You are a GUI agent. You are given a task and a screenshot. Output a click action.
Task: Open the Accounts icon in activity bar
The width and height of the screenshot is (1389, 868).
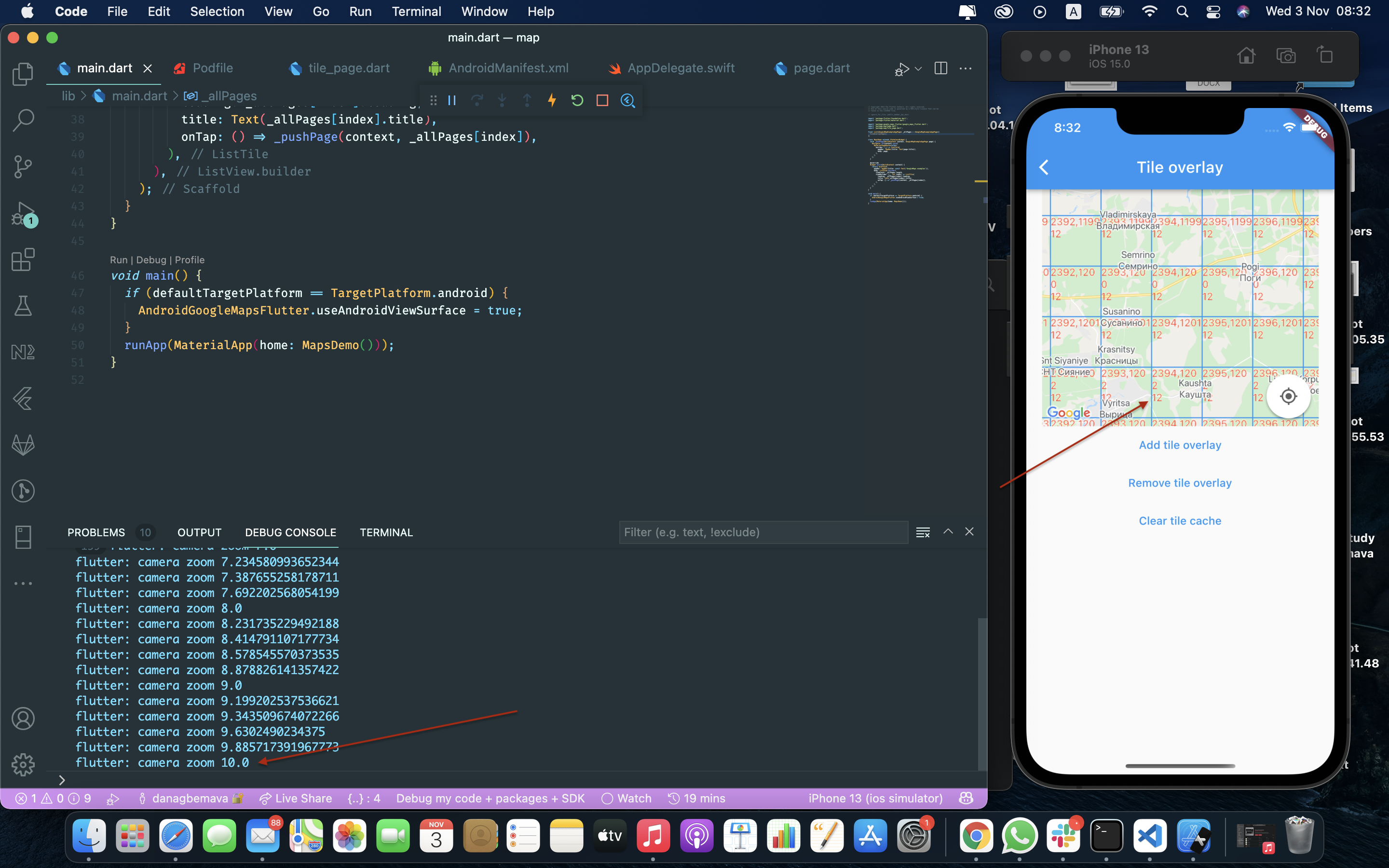coord(23,718)
